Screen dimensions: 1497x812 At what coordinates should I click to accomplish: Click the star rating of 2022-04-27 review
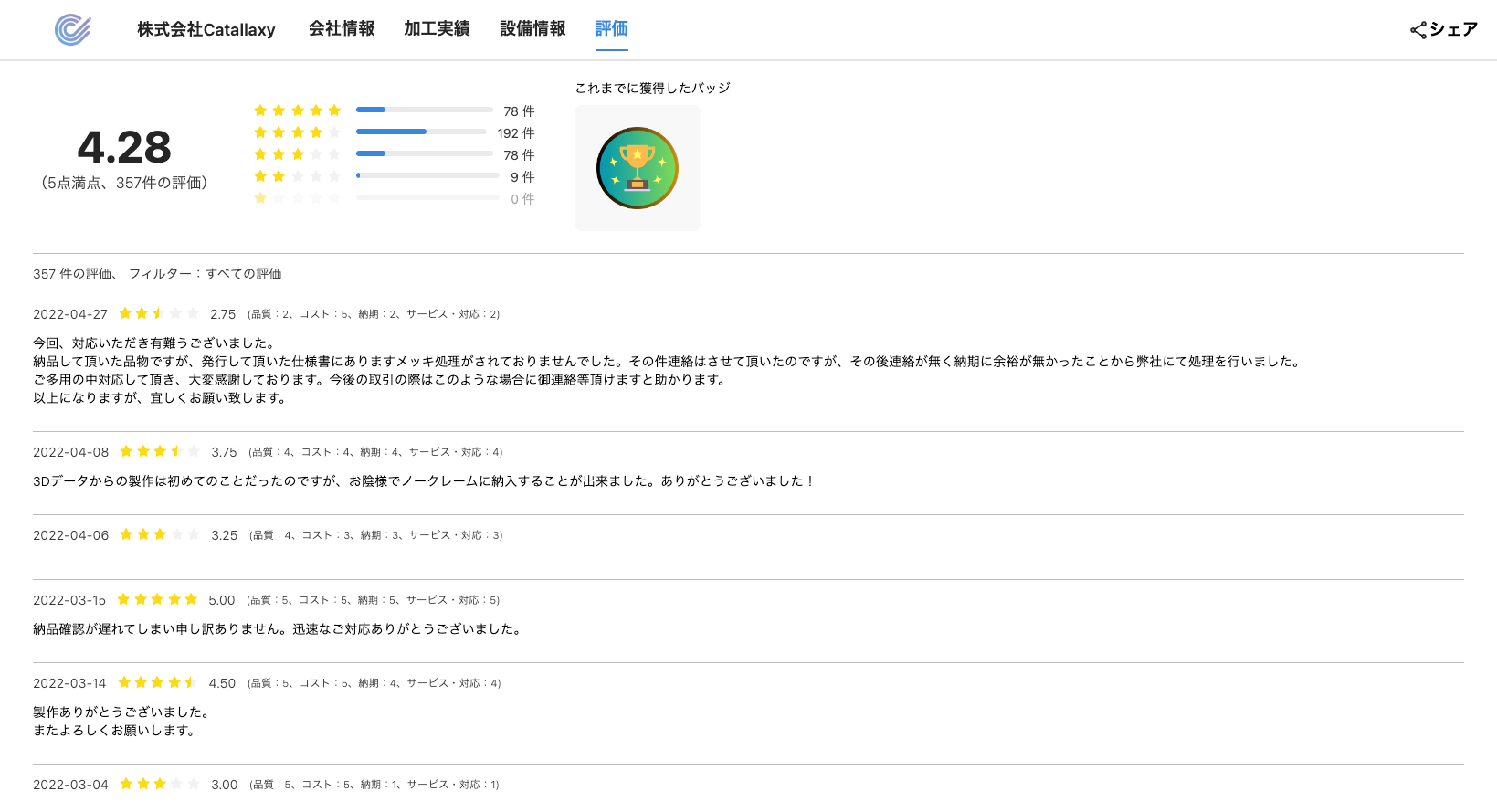[x=159, y=313]
